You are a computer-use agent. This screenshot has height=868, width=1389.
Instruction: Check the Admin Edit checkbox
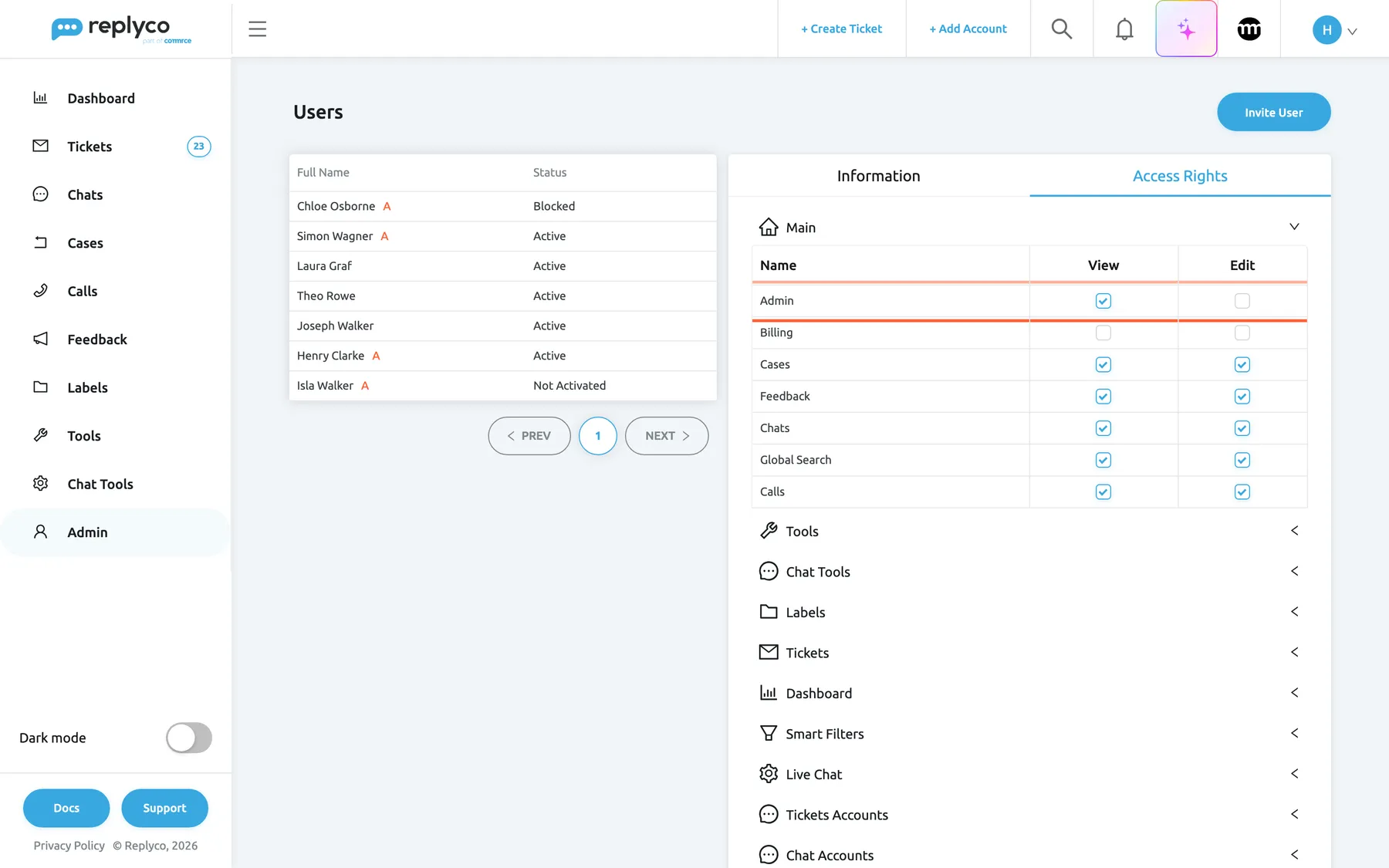click(1242, 301)
